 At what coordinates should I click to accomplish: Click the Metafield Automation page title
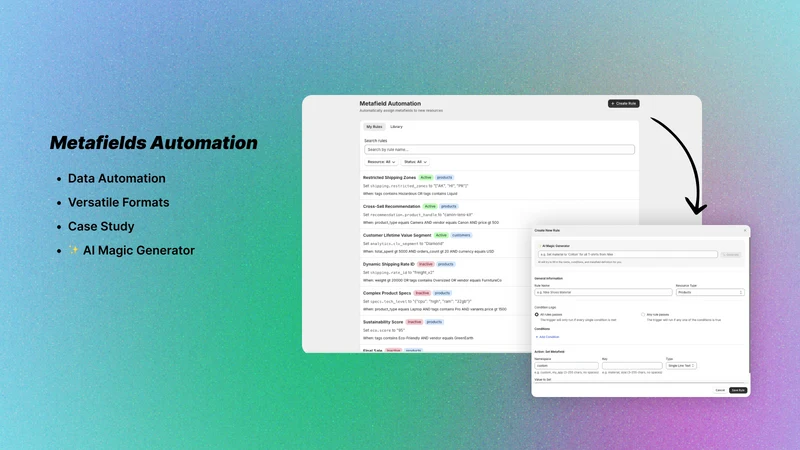[x=390, y=103]
